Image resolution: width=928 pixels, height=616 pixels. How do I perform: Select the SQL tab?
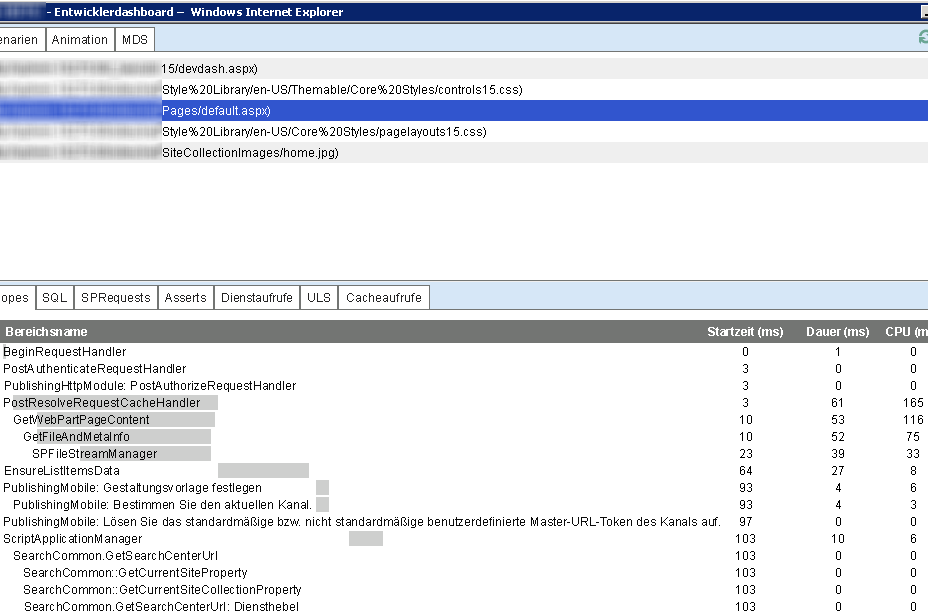54,297
